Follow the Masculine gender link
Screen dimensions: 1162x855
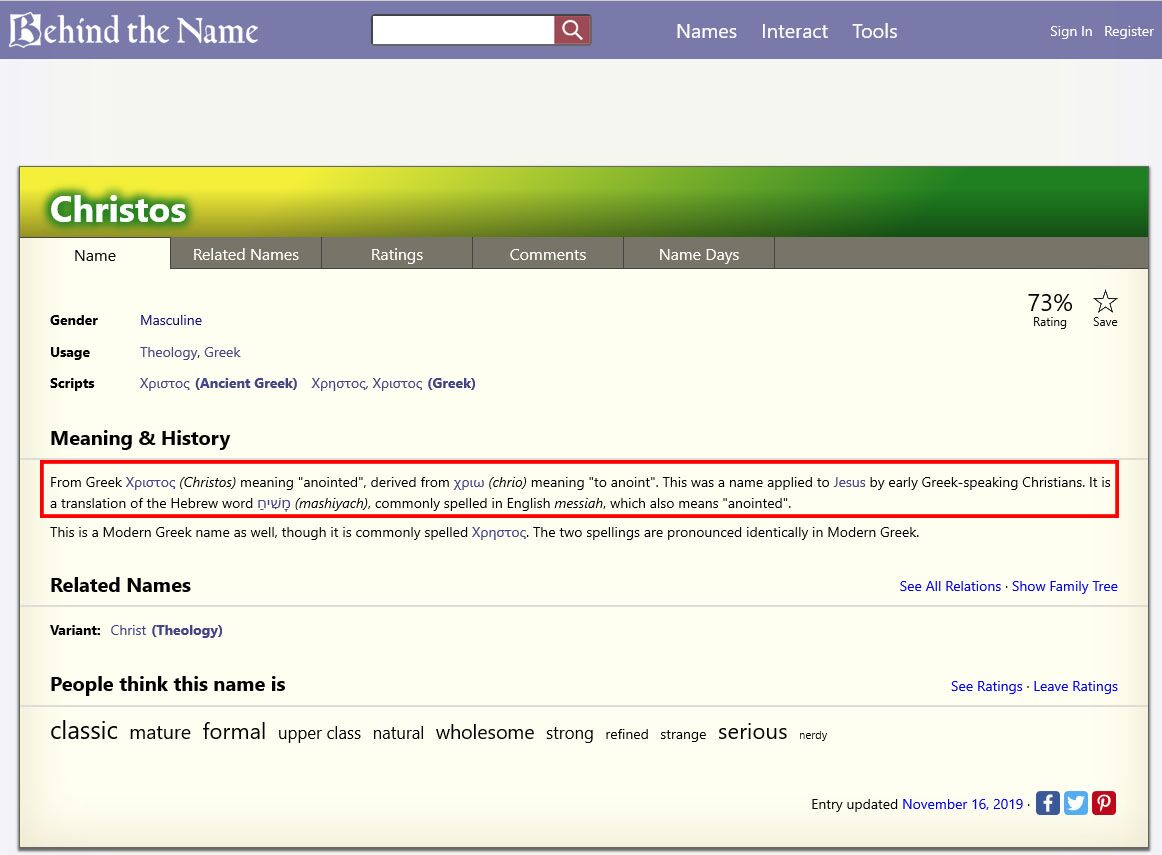(170, 320)
